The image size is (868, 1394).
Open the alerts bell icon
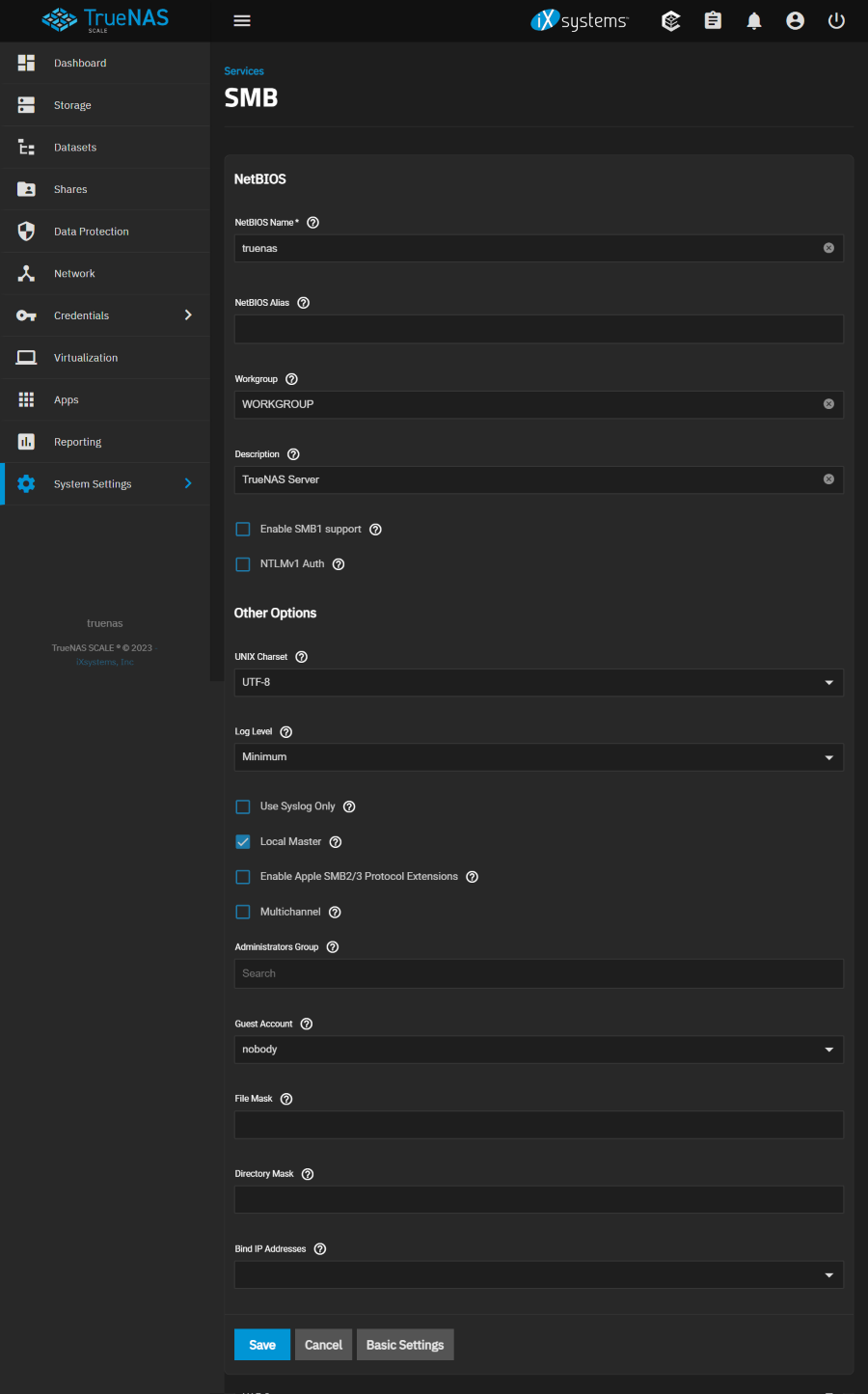pyautogui.click(x=754, y=20)
